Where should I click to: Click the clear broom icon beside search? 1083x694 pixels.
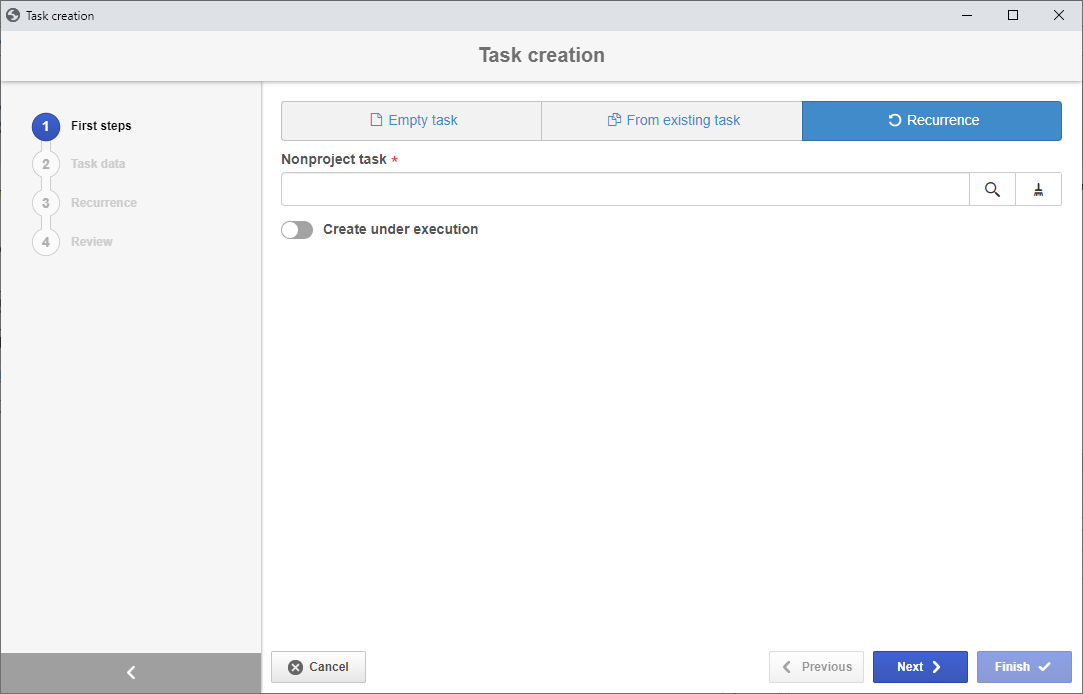1038,189
